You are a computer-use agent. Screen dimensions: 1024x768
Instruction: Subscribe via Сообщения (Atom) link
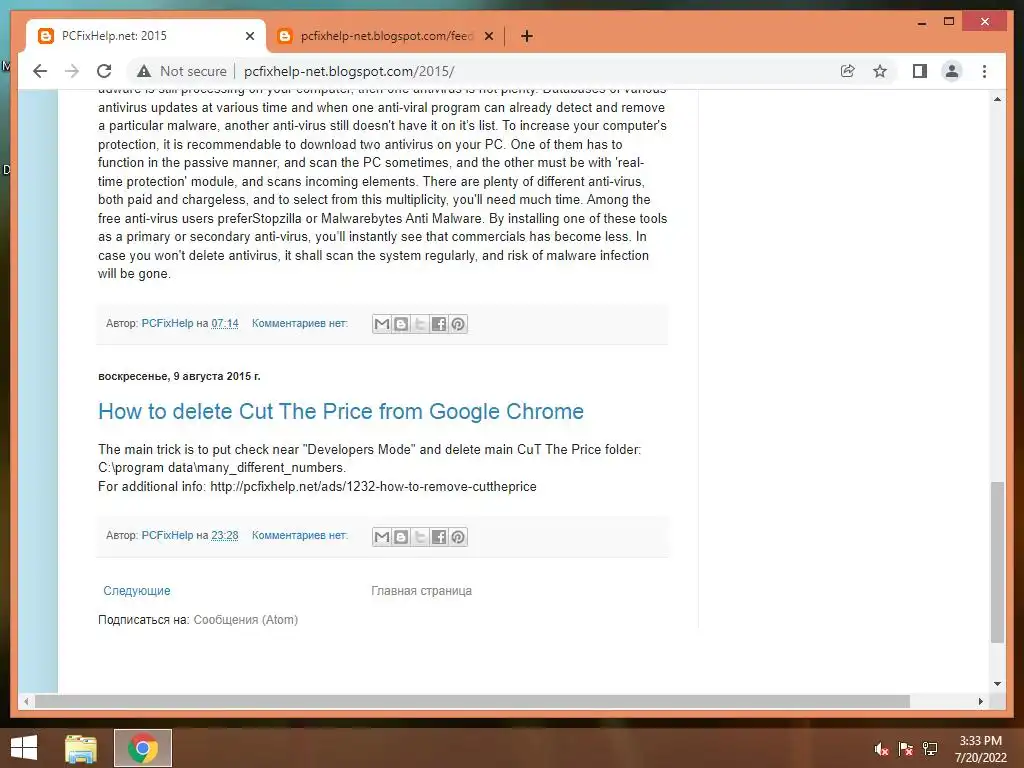(x=246, y=620)
